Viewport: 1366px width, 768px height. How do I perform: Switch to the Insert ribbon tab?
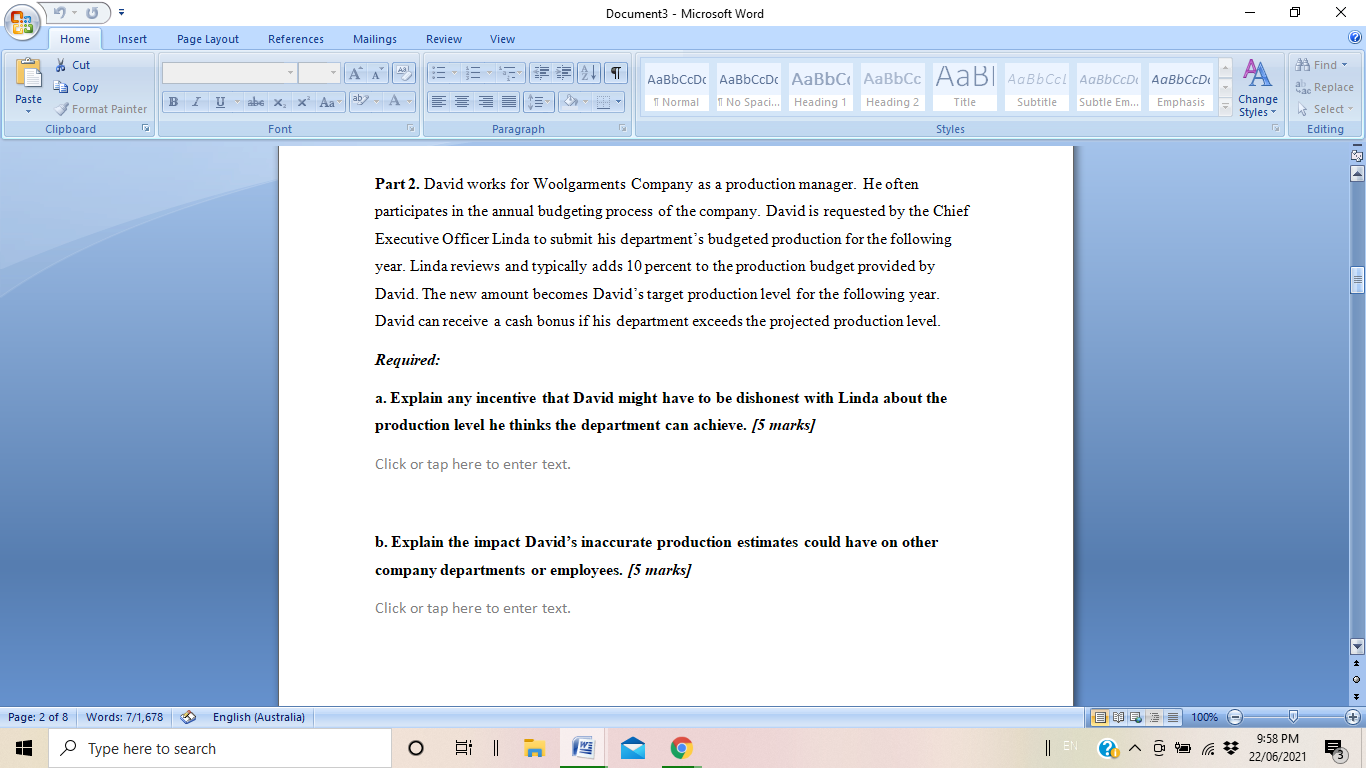[x=132, y=38]
